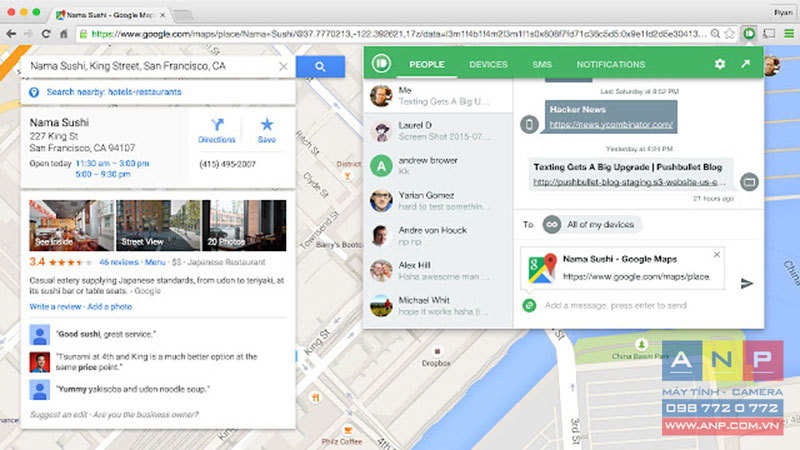Viewport: 800px width, 450px height.
Task: Click Add a photo link
Action: point(110,307)
